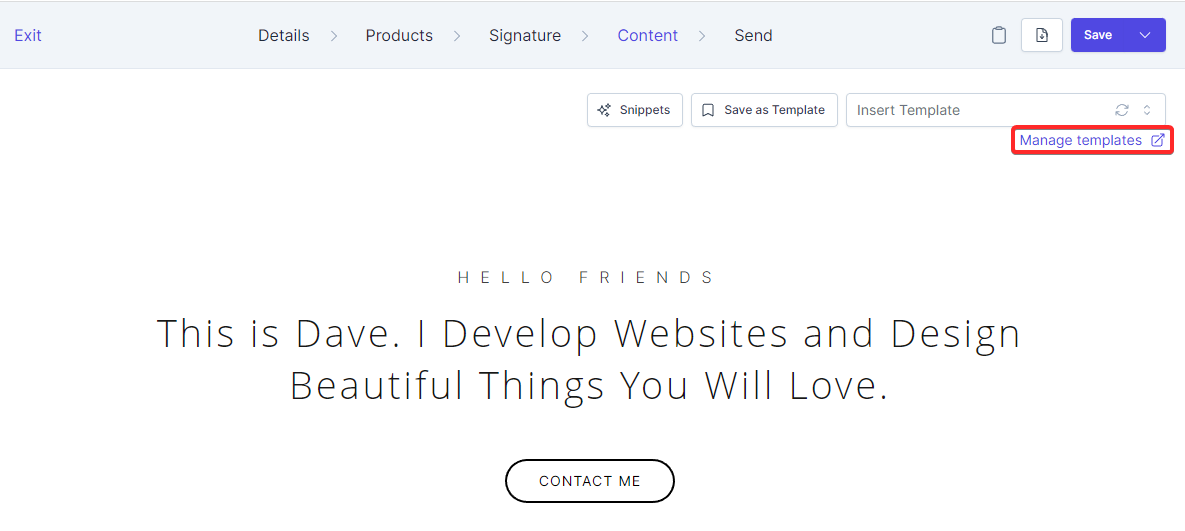This screenshot has width=1185, height=531.
Task: Click the Exit link
Action: point(28,35)
